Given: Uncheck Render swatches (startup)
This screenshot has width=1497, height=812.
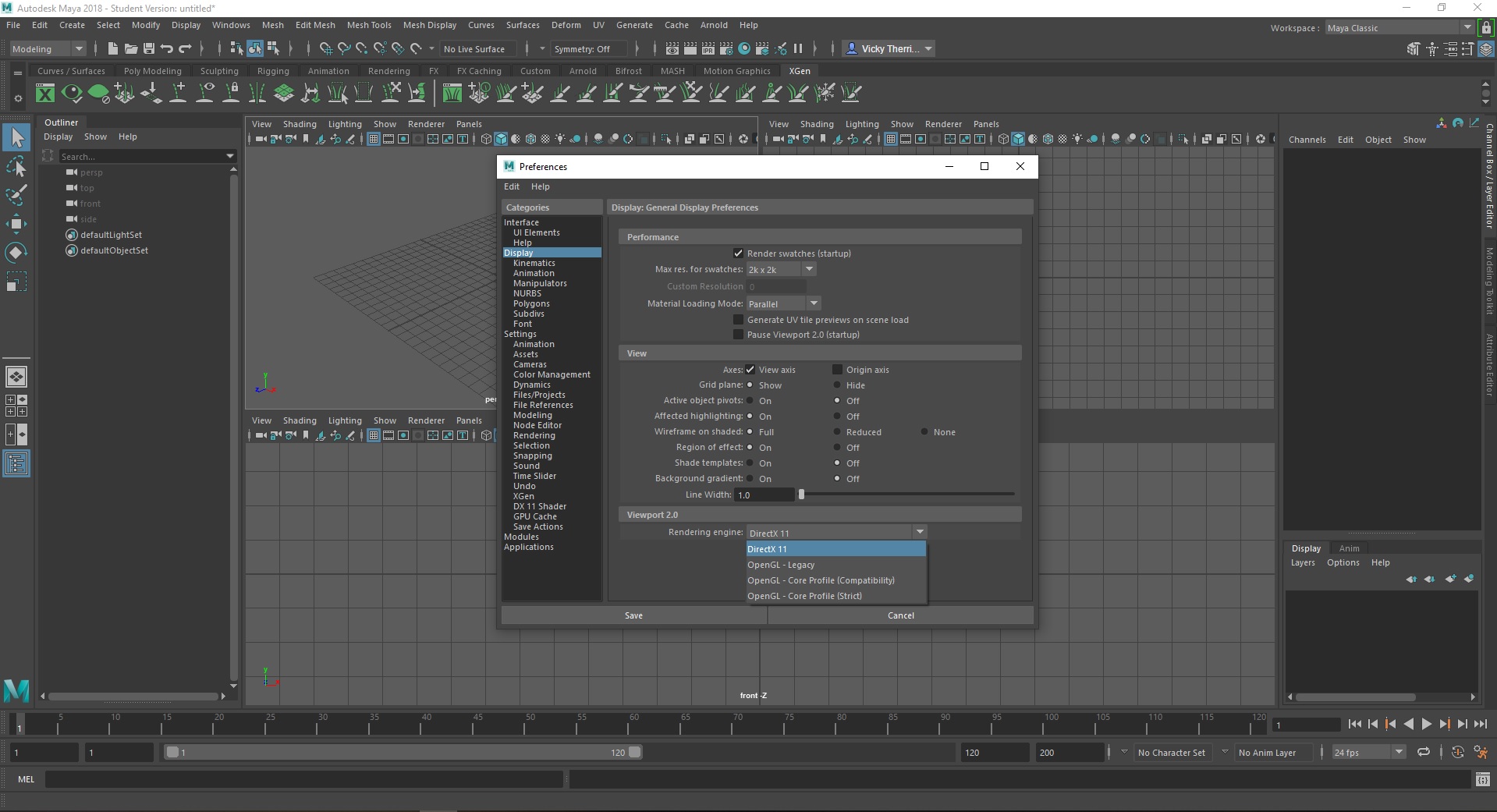Looking at the screenshot, I should [x=738, y=253].
